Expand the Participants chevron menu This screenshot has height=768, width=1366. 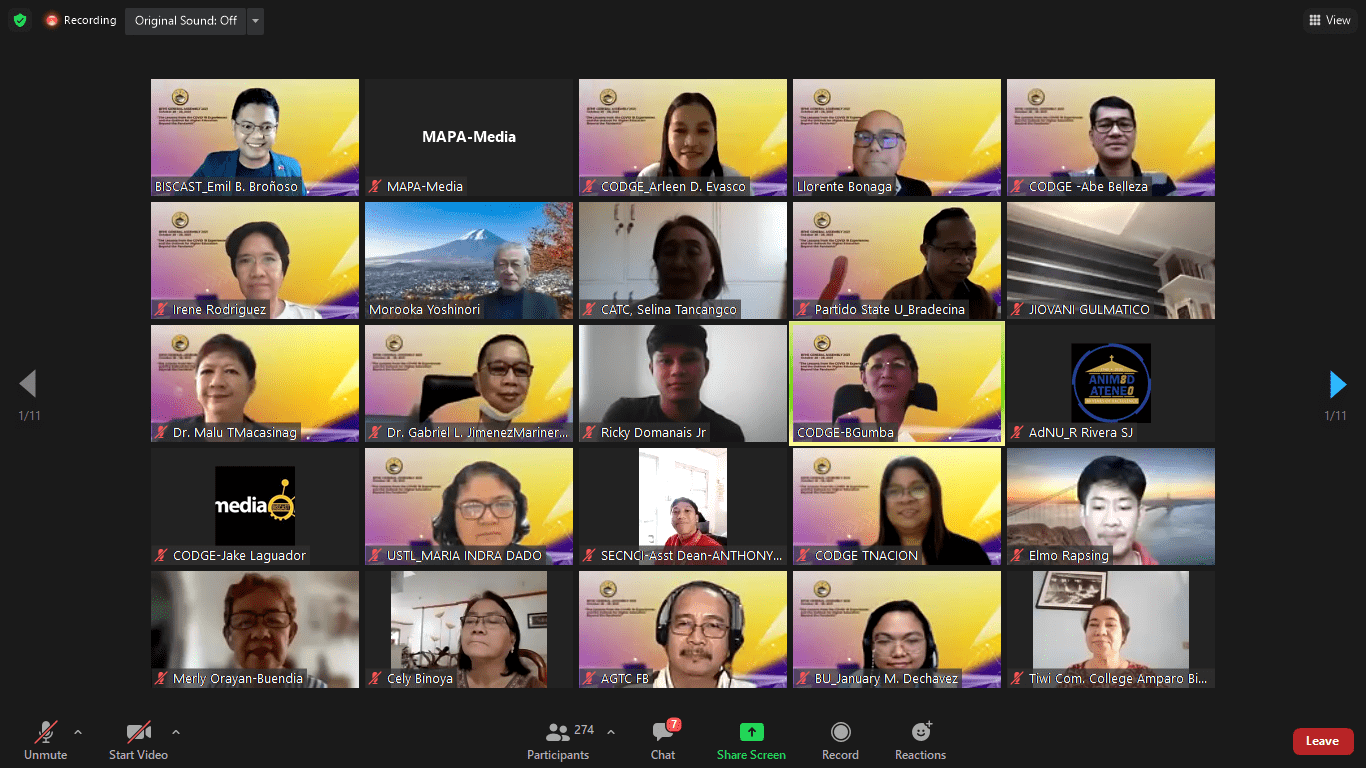(x=611, y=731)
